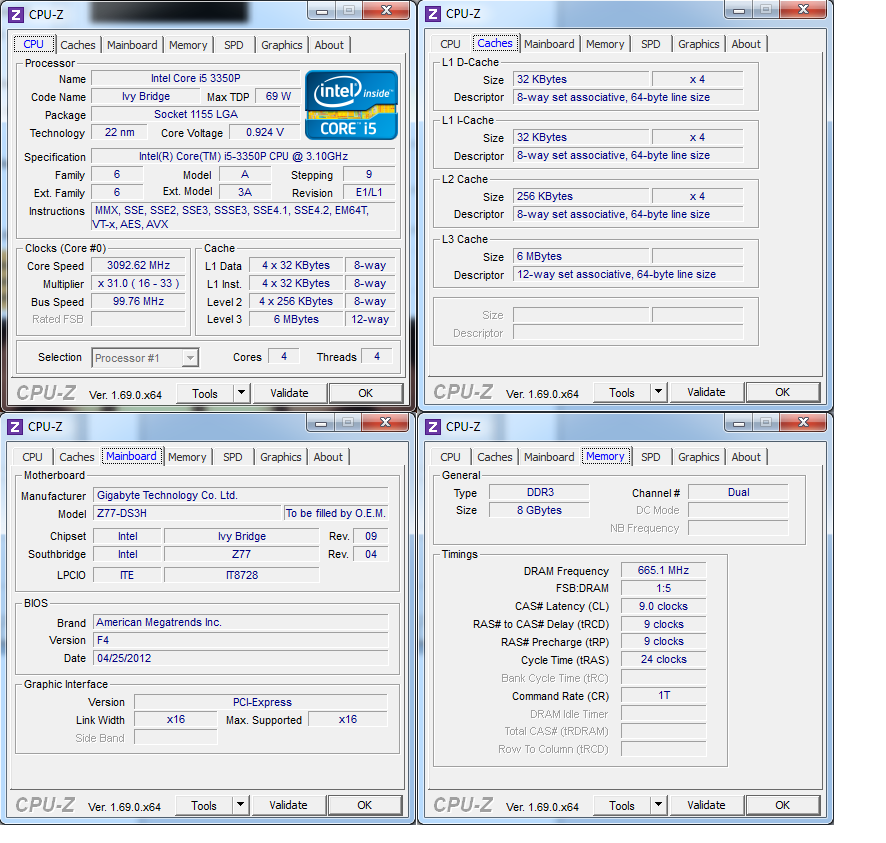
Task: Click the 'IT8728' LPCIO value
Action: pos(242,575)
